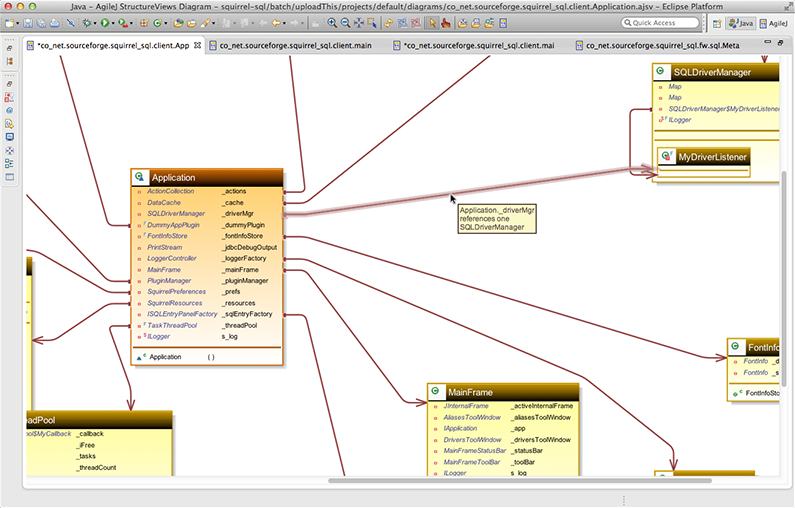Click the s_log field in Application
Screen dimensions: 795x508
(229, 336)
